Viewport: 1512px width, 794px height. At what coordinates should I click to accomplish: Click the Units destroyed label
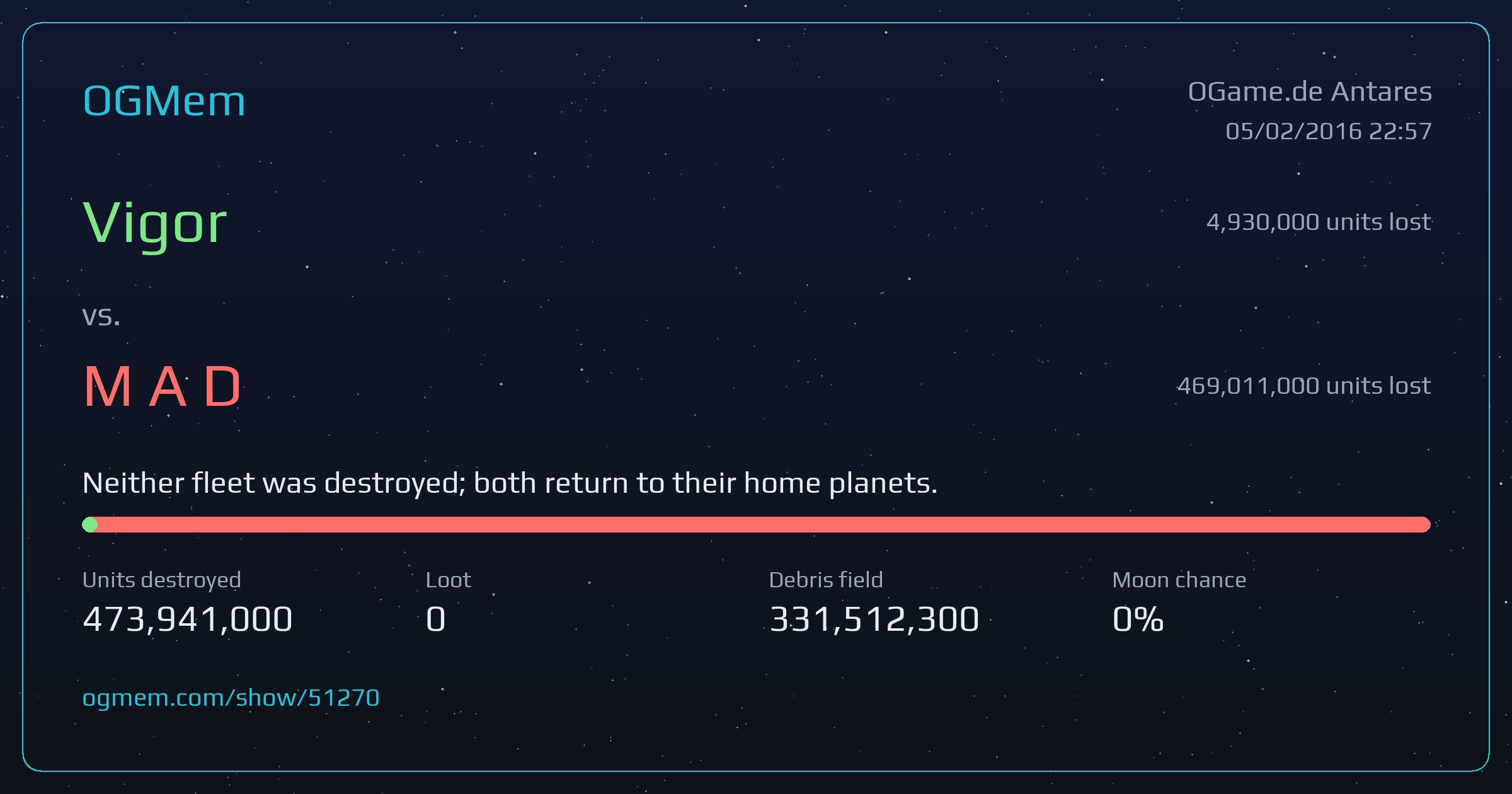click(x=162, y=580)
